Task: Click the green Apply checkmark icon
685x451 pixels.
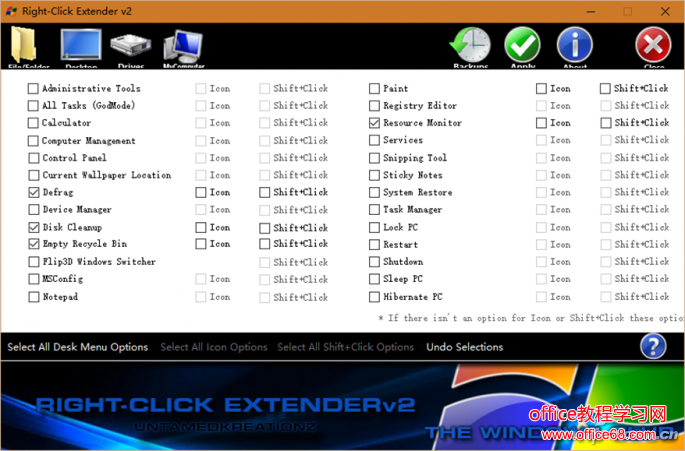Action: point(522,47)
